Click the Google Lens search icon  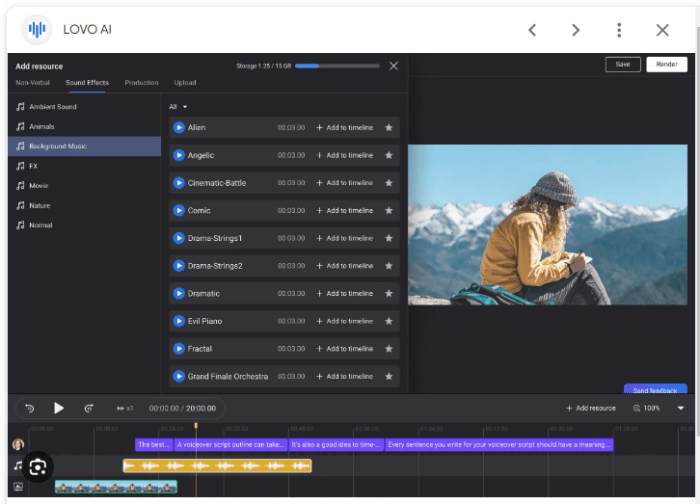click(38, 466)
